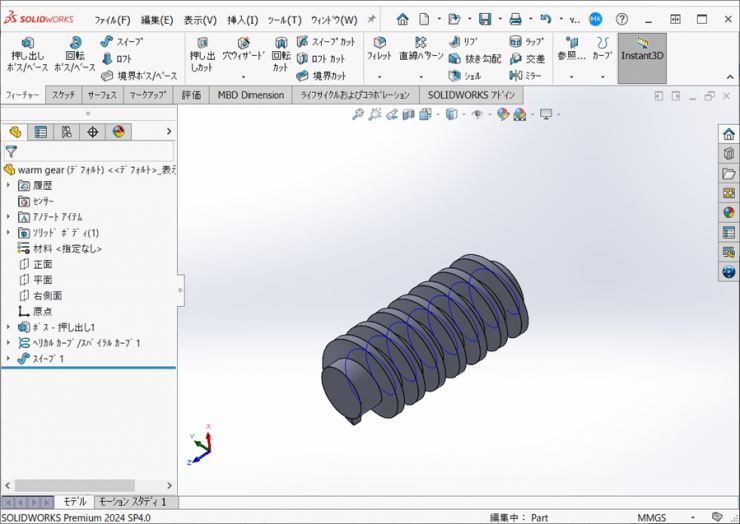
Task: Select the 正面 plane in the tree
Action: tap(42, 264)
